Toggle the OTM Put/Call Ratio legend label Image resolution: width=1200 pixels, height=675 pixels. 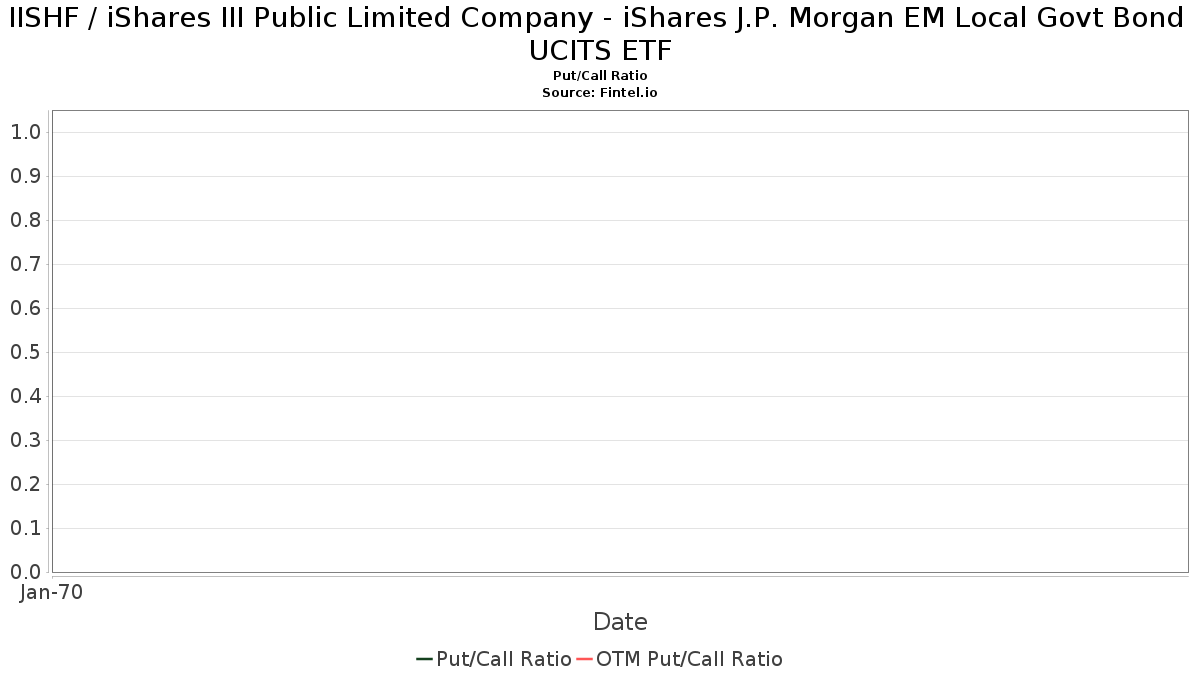pyautogui.click(x=689, y=659)
